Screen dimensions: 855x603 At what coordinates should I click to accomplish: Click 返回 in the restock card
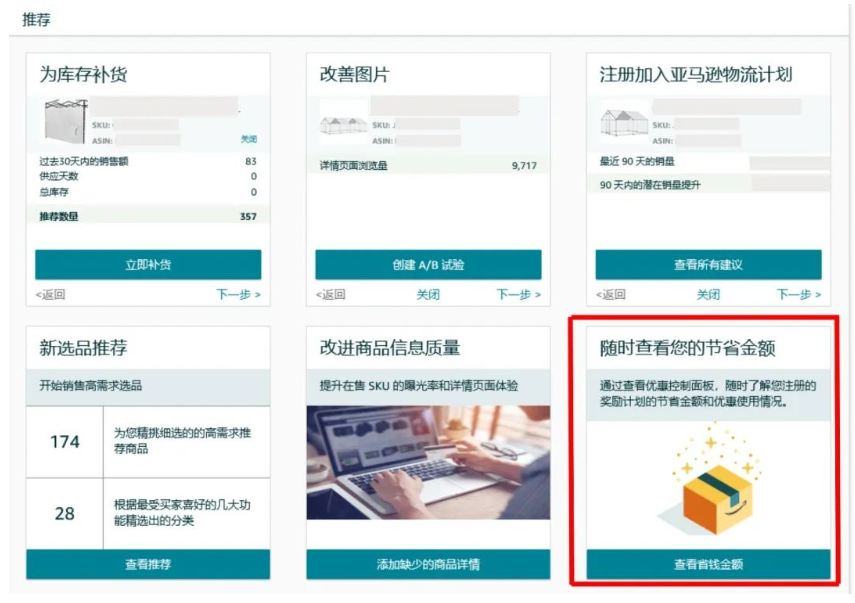(x=51, y=294)
